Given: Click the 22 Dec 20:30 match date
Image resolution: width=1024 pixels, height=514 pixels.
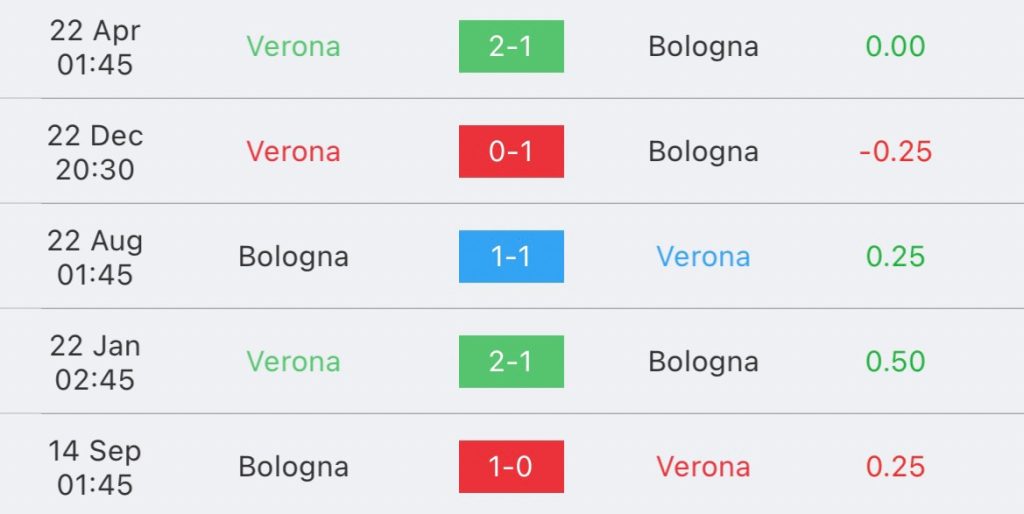Looking at the screenshot, I should (95, 152).
